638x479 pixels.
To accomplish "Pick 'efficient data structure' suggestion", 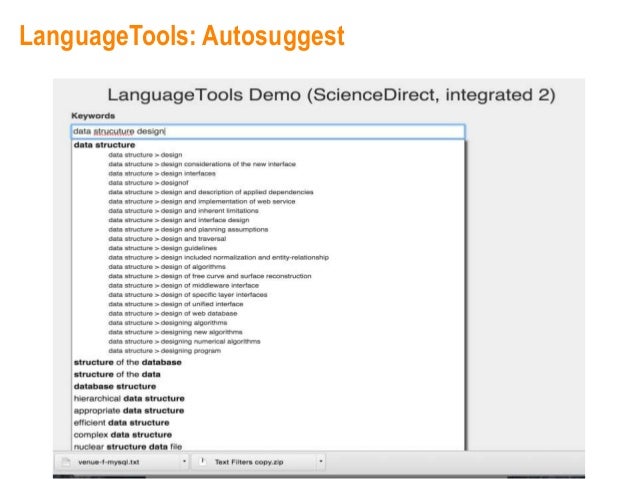I will (x=121, y=423).
